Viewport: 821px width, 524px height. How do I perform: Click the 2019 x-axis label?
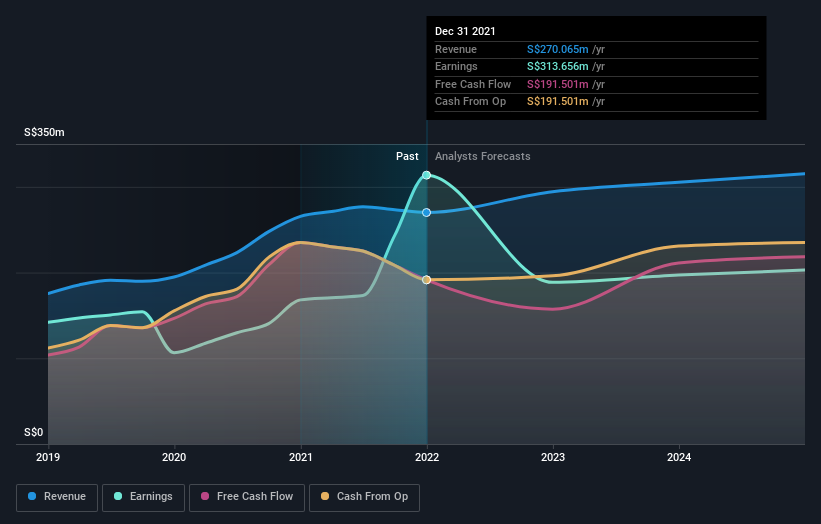(x=48, y=457)
